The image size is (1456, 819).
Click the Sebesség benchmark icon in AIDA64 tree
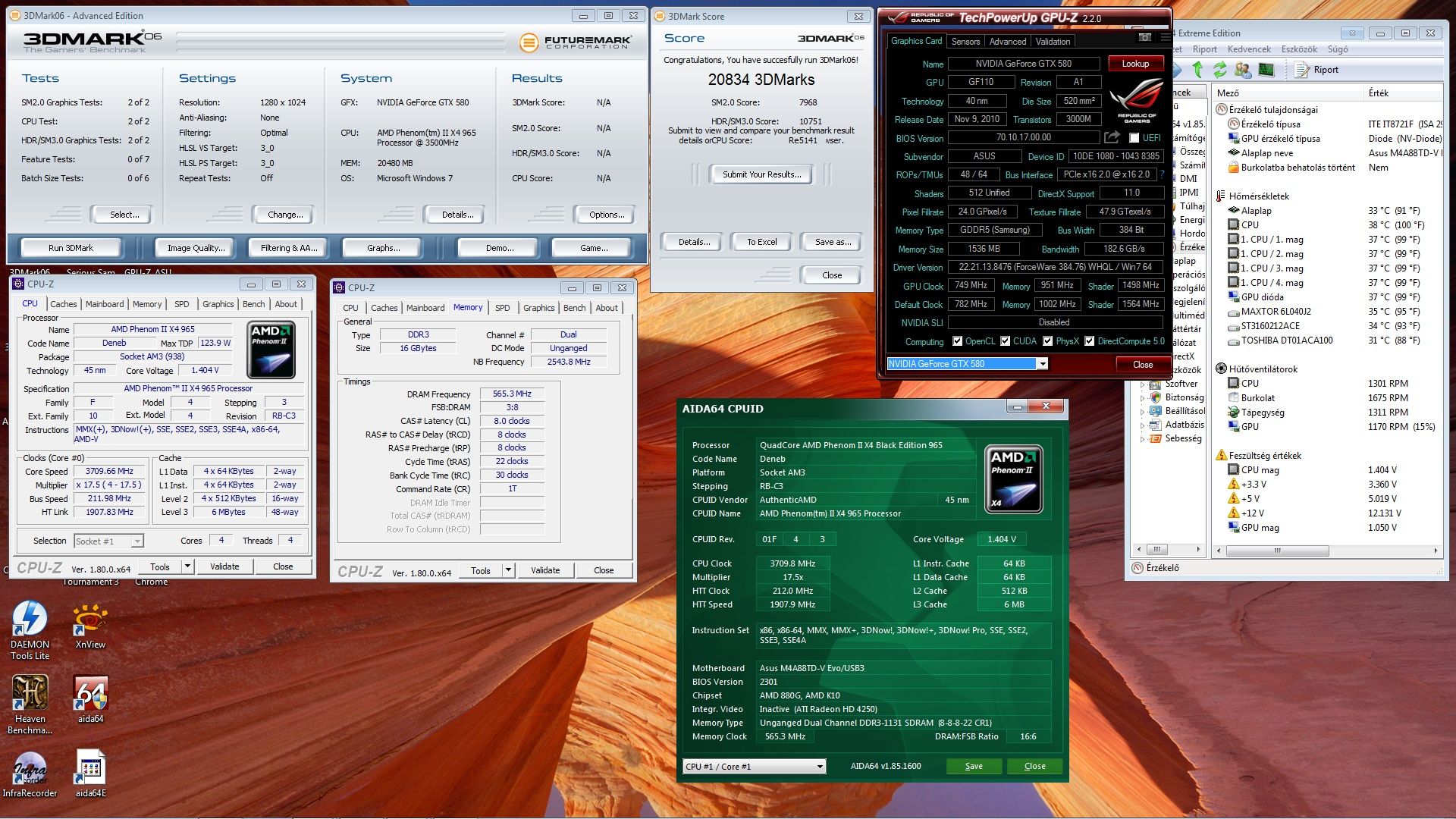click(1155, 438)
